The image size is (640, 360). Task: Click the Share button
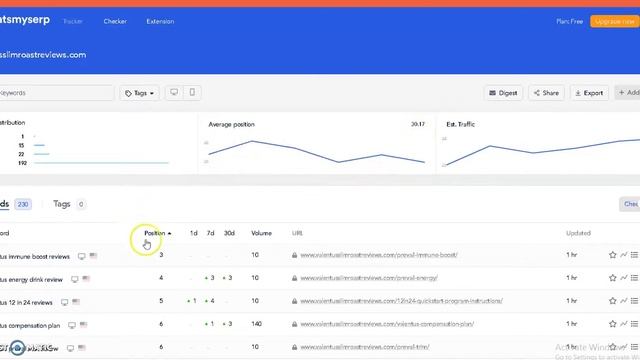coord(546,93)
